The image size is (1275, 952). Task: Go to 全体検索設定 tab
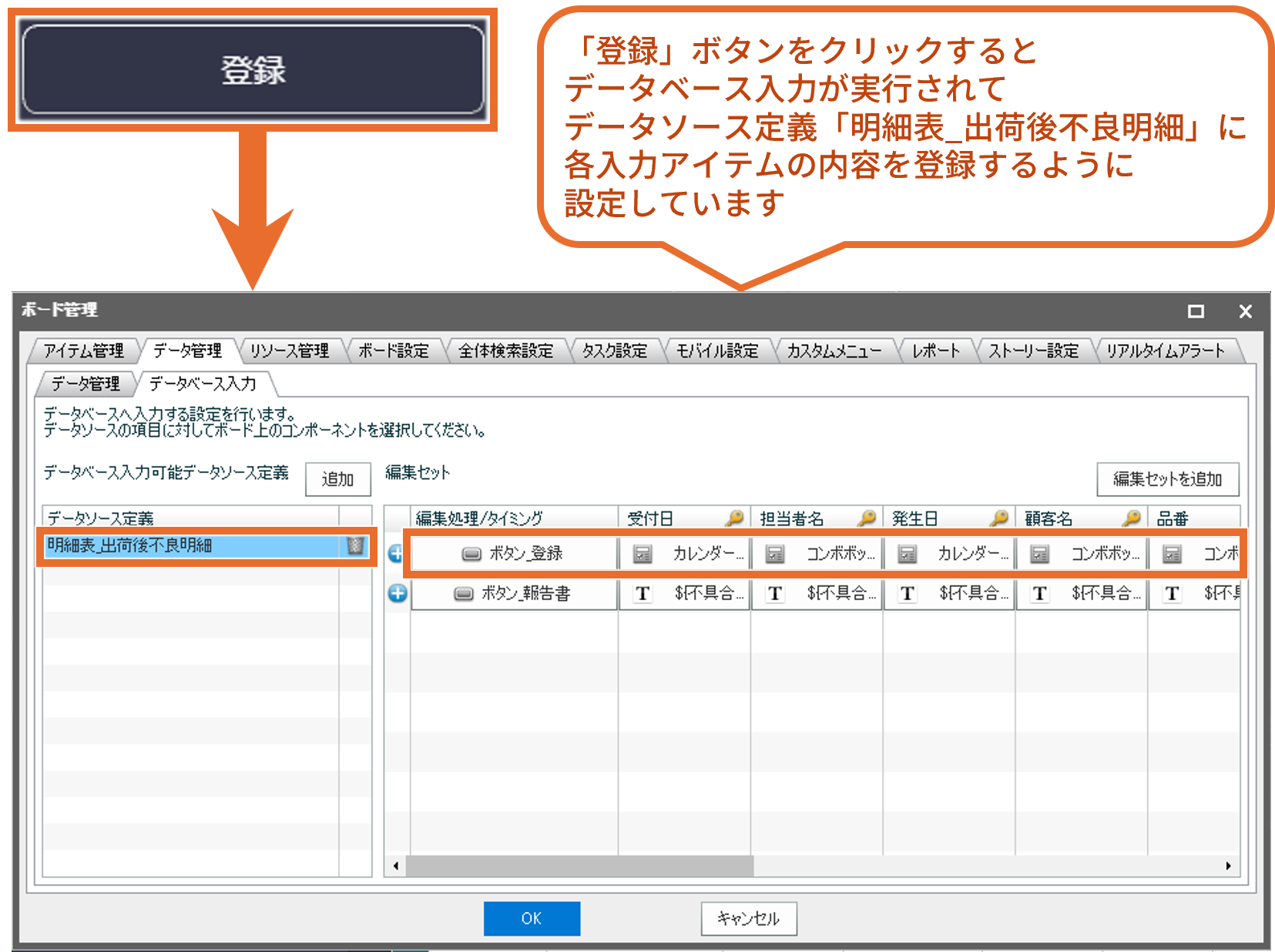click(505, 351)
